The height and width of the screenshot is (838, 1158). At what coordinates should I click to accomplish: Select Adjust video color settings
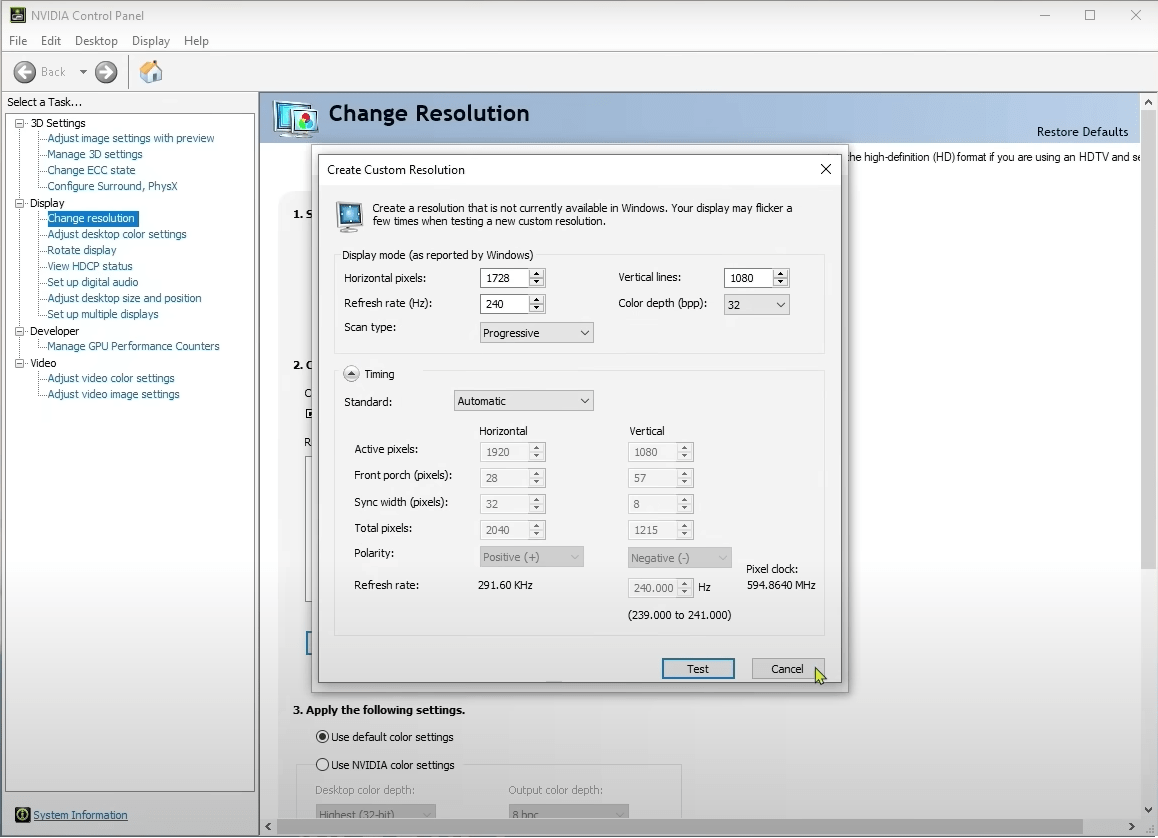point(111,378)
